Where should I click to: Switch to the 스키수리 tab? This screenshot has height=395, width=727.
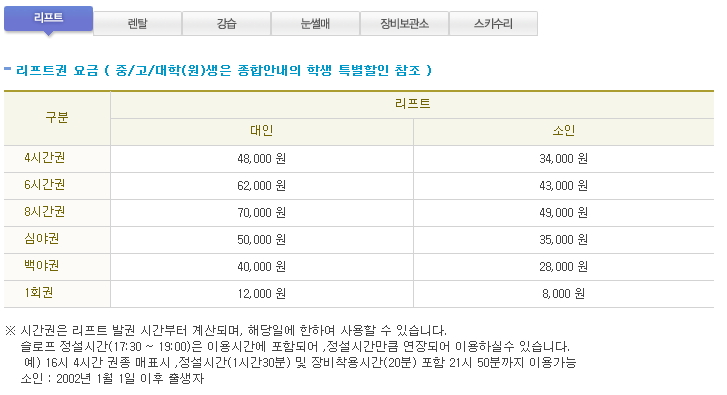[x=494, y=24]
